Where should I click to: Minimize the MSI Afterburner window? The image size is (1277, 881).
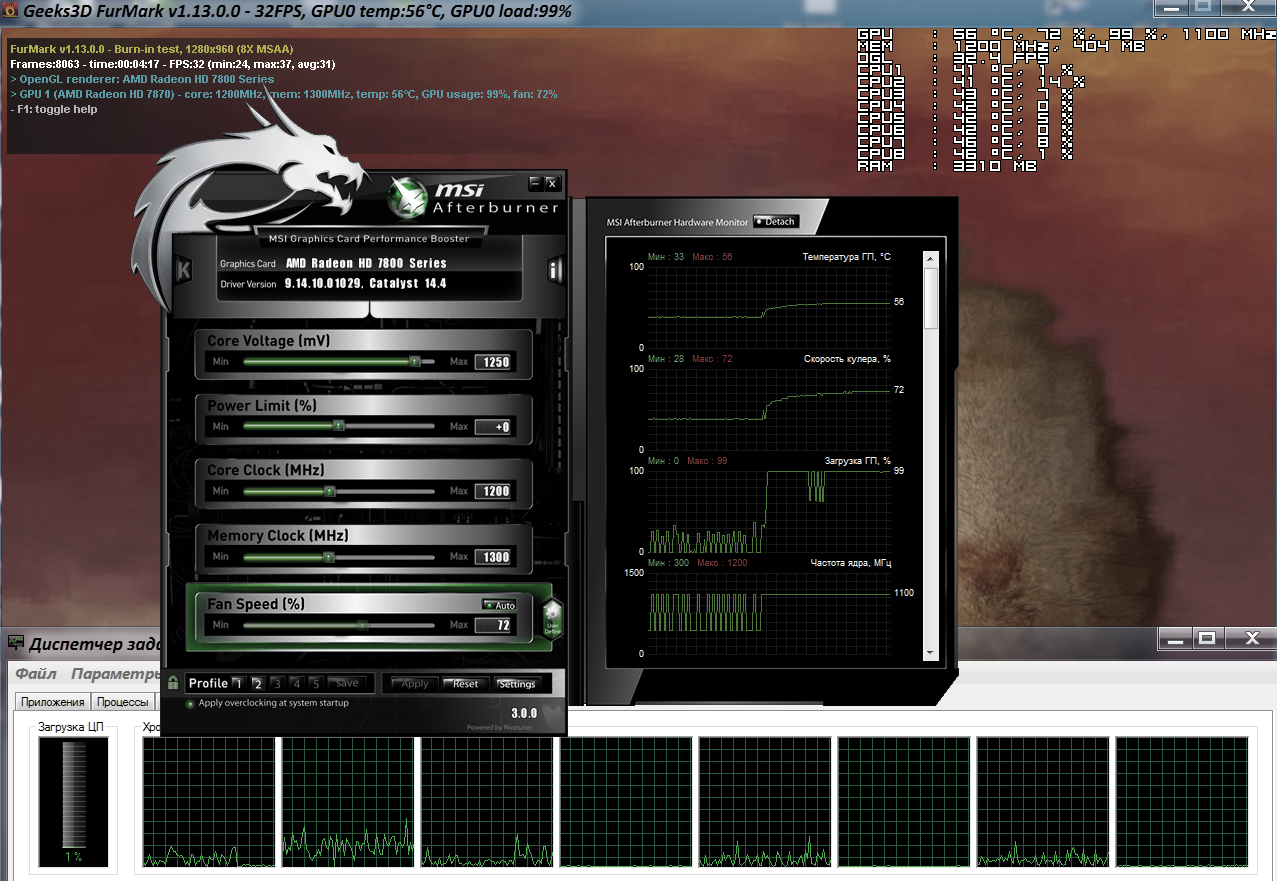click(x=535, y=184)
